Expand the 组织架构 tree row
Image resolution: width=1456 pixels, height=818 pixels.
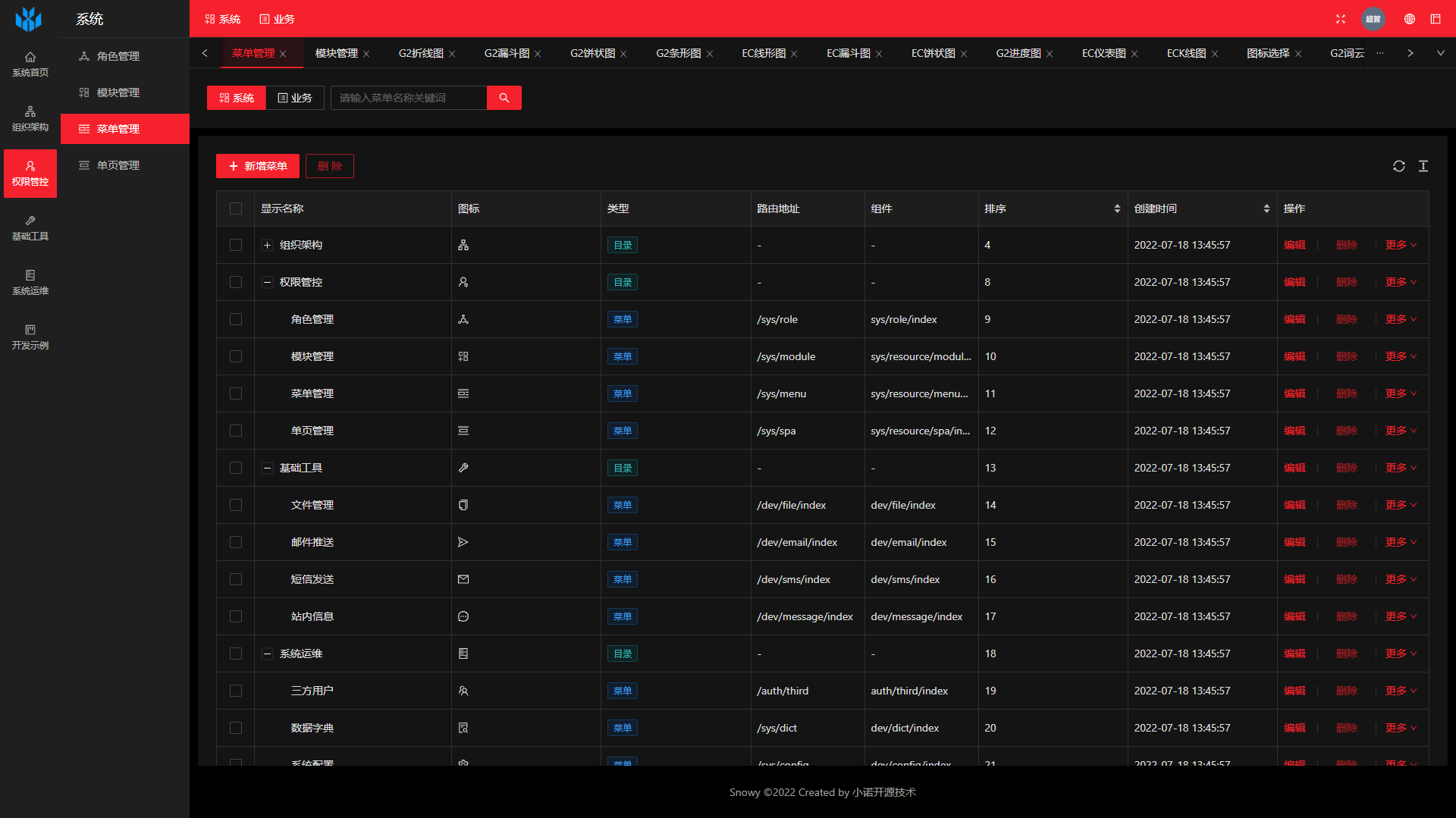(267, 245)
